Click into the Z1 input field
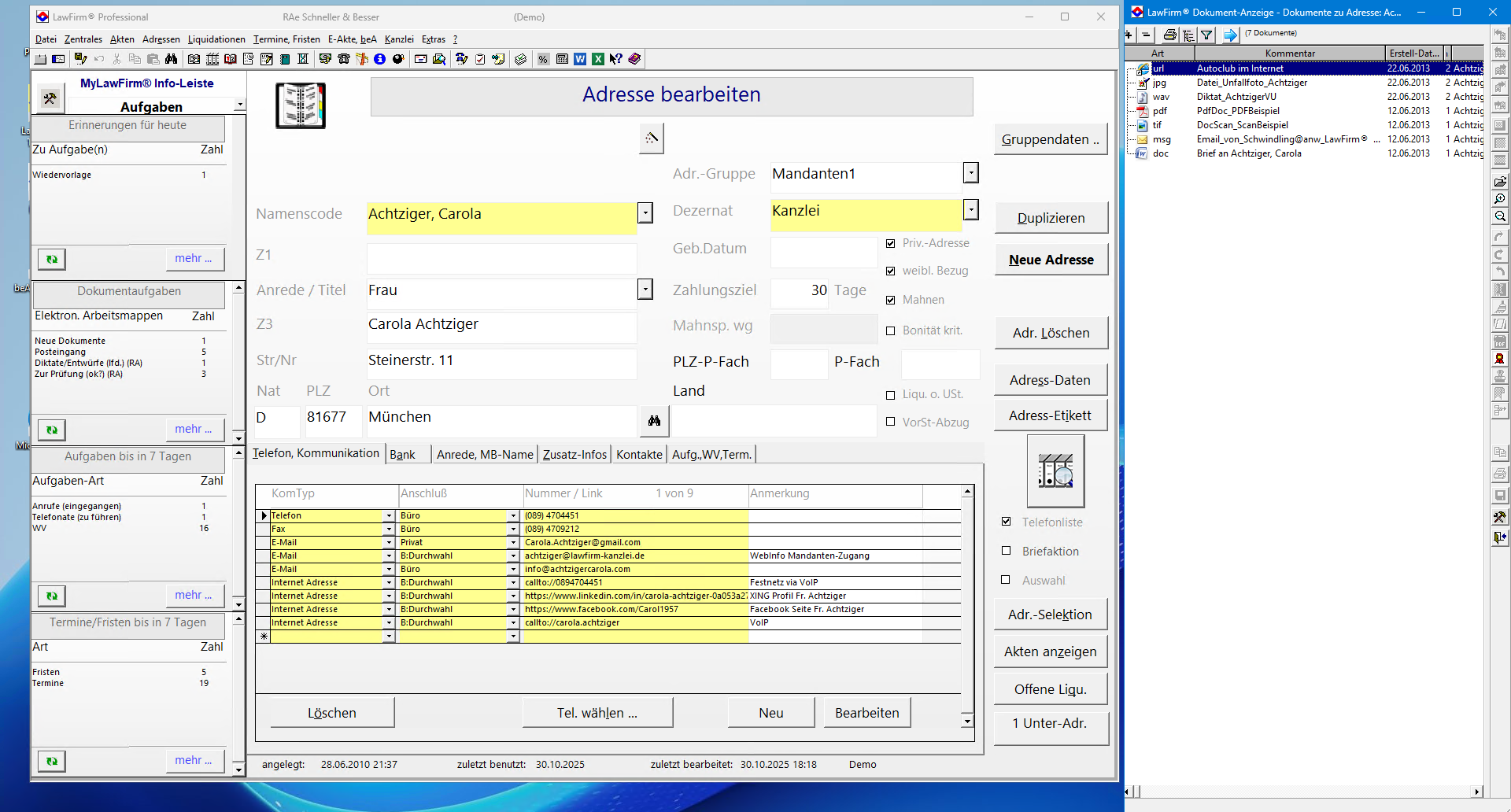 pos(501,257)
